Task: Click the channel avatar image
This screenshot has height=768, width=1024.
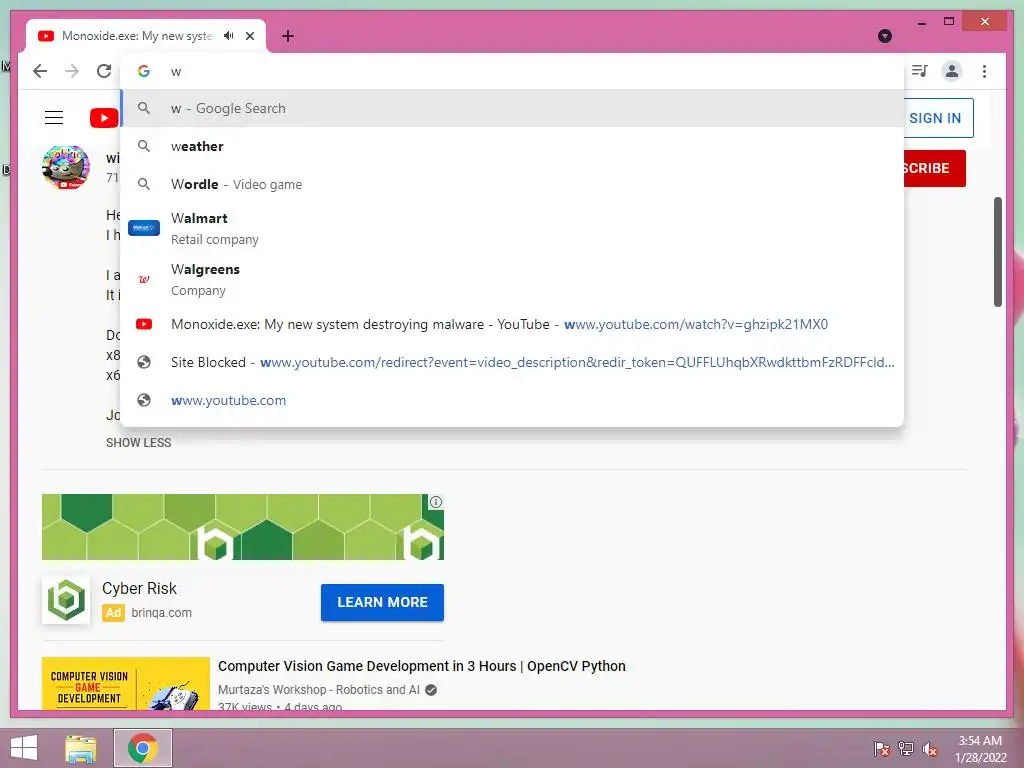Action: click(x=65, y=168)
